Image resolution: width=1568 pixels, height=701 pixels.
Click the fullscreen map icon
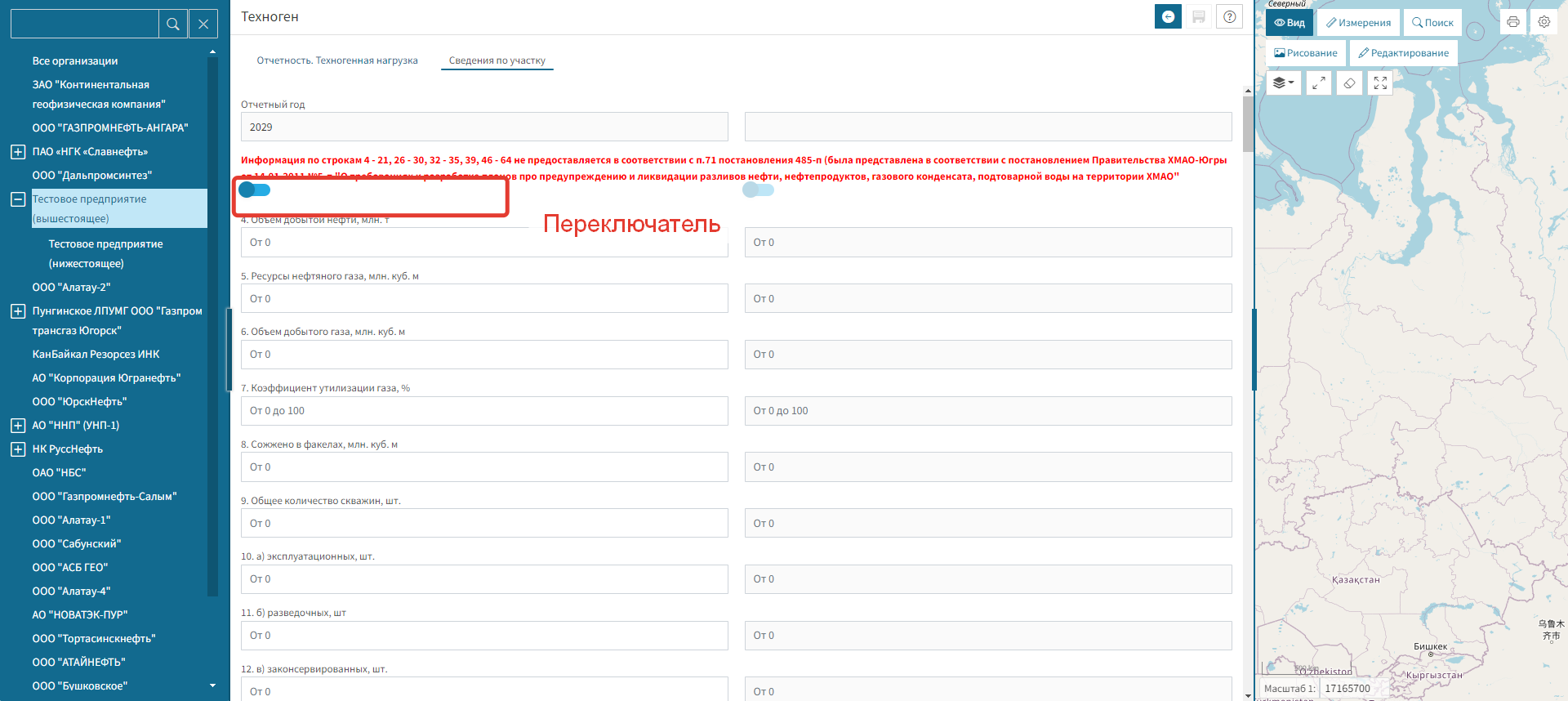(1380, 83)
